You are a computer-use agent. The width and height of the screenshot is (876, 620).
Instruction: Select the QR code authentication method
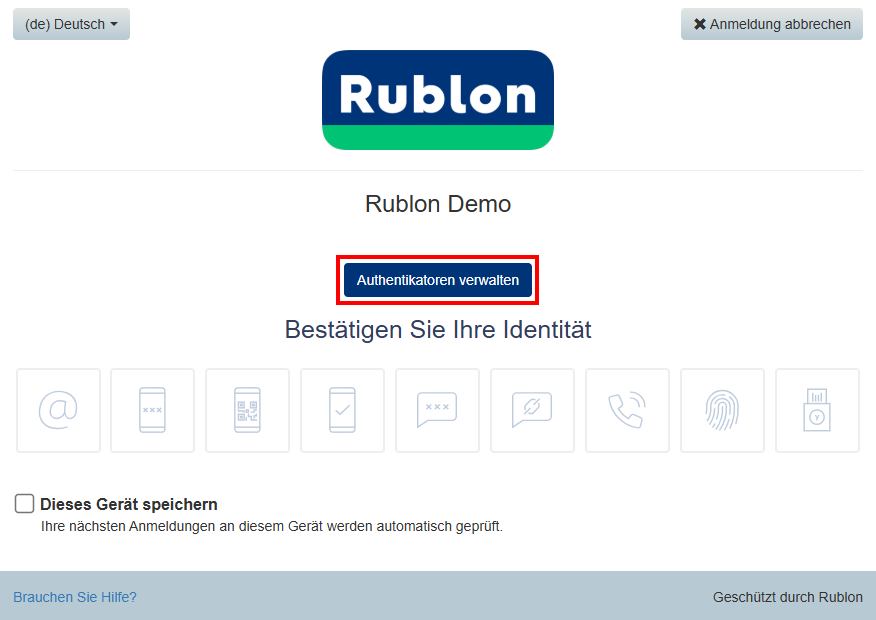[247, 410]
